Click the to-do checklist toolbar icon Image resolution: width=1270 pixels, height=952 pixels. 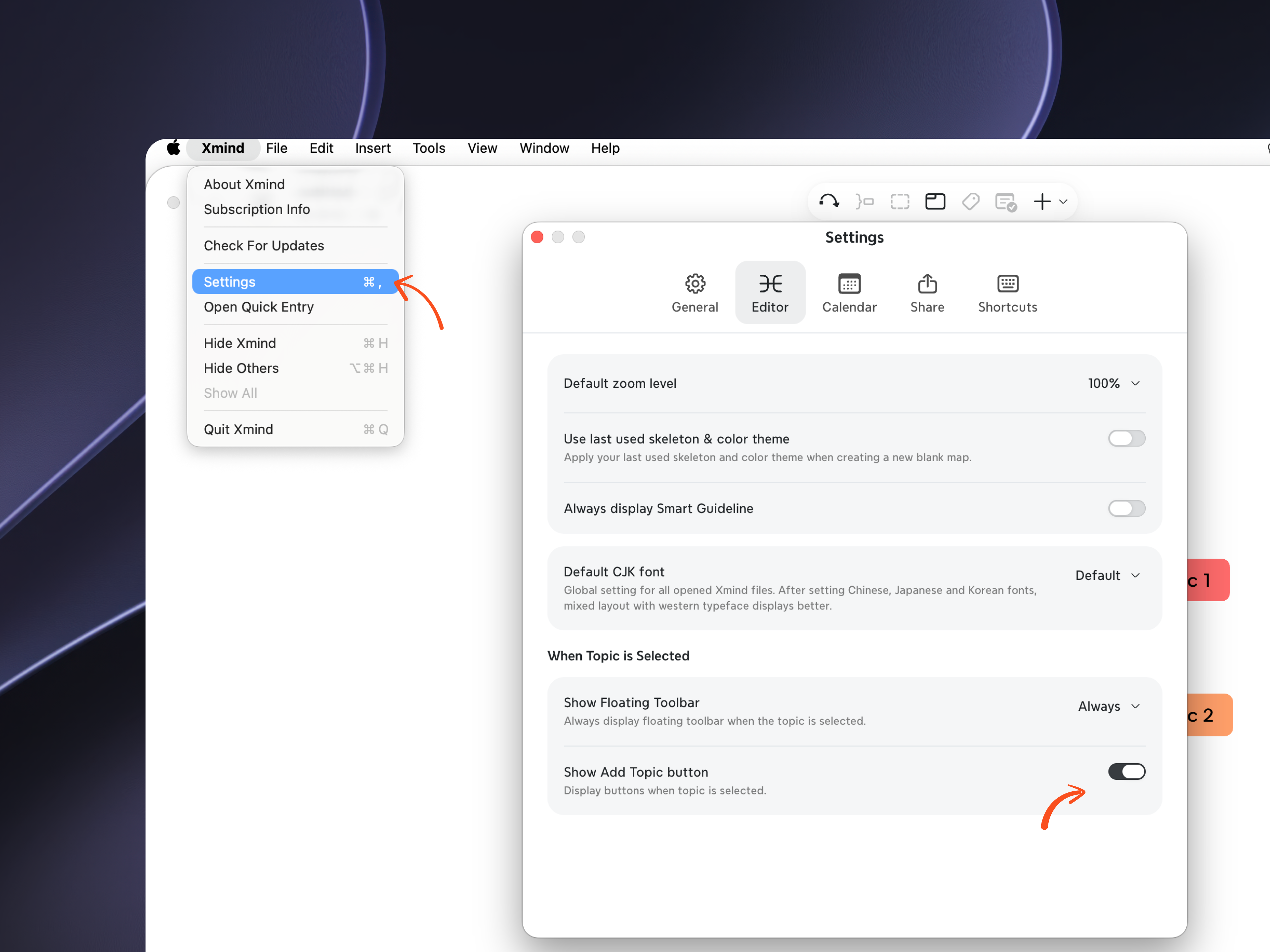pyautogui.click(x=1006, y=202)
